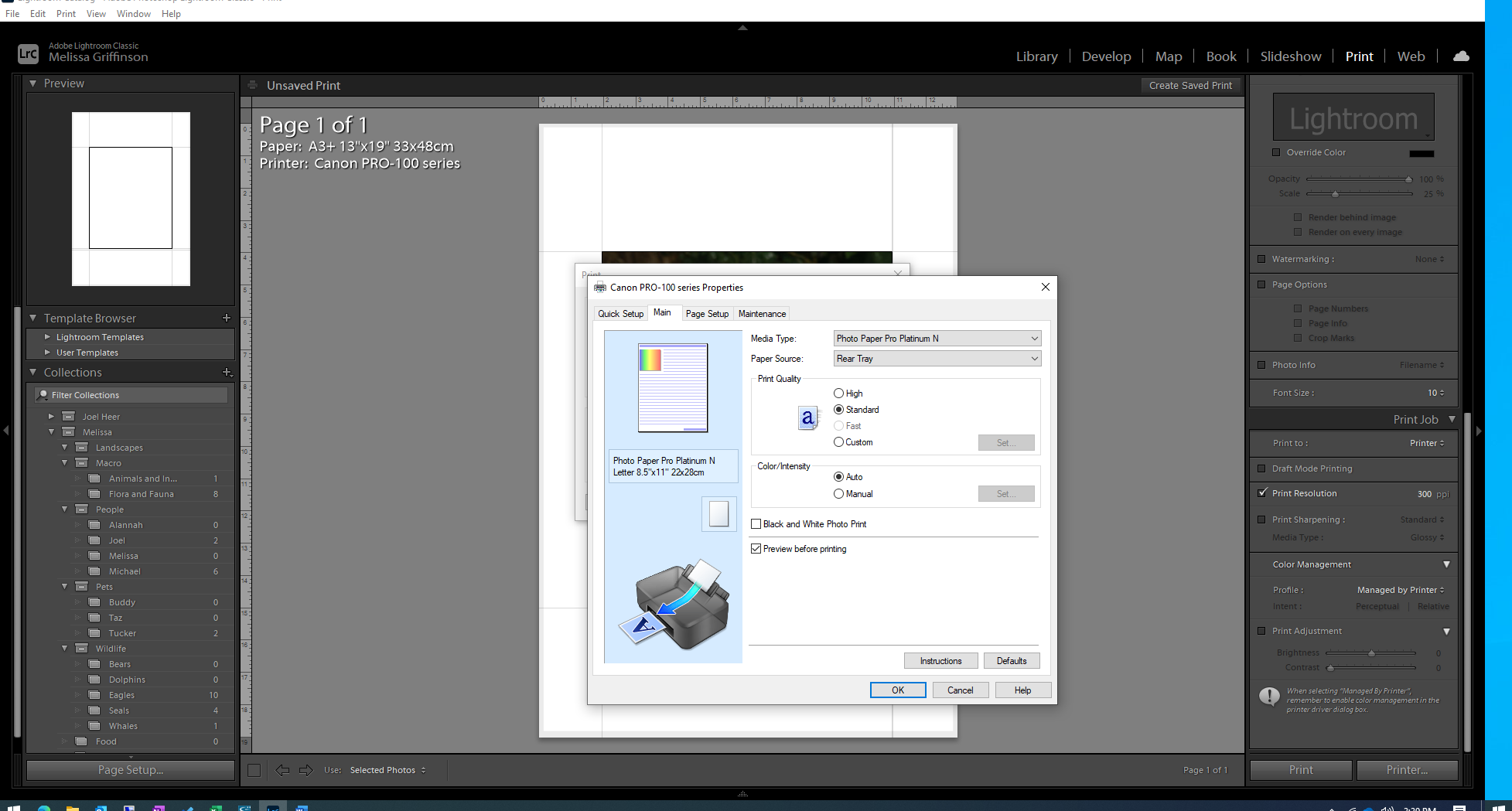The height and width of the screenshot is (811, 1512).
Task: Open the Print to Printer dropdown
Action: pos(1427,443)
